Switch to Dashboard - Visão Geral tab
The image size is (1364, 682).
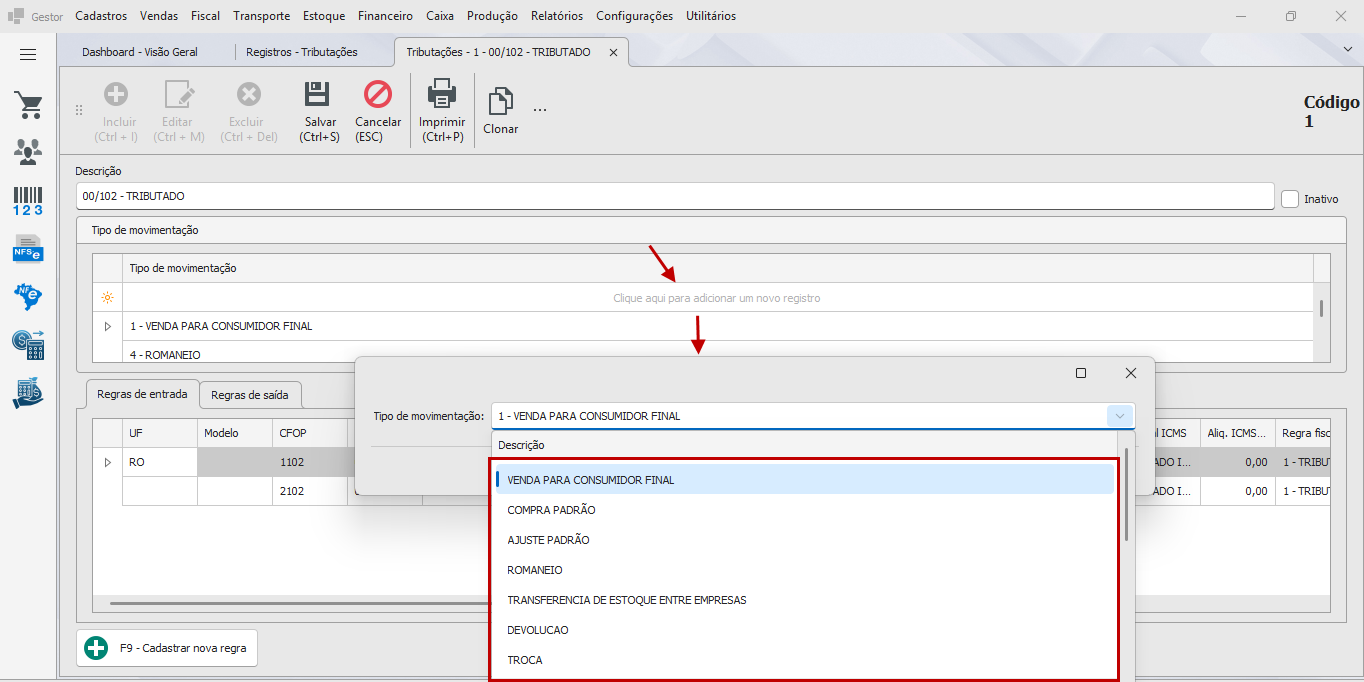tap(140, 52)
